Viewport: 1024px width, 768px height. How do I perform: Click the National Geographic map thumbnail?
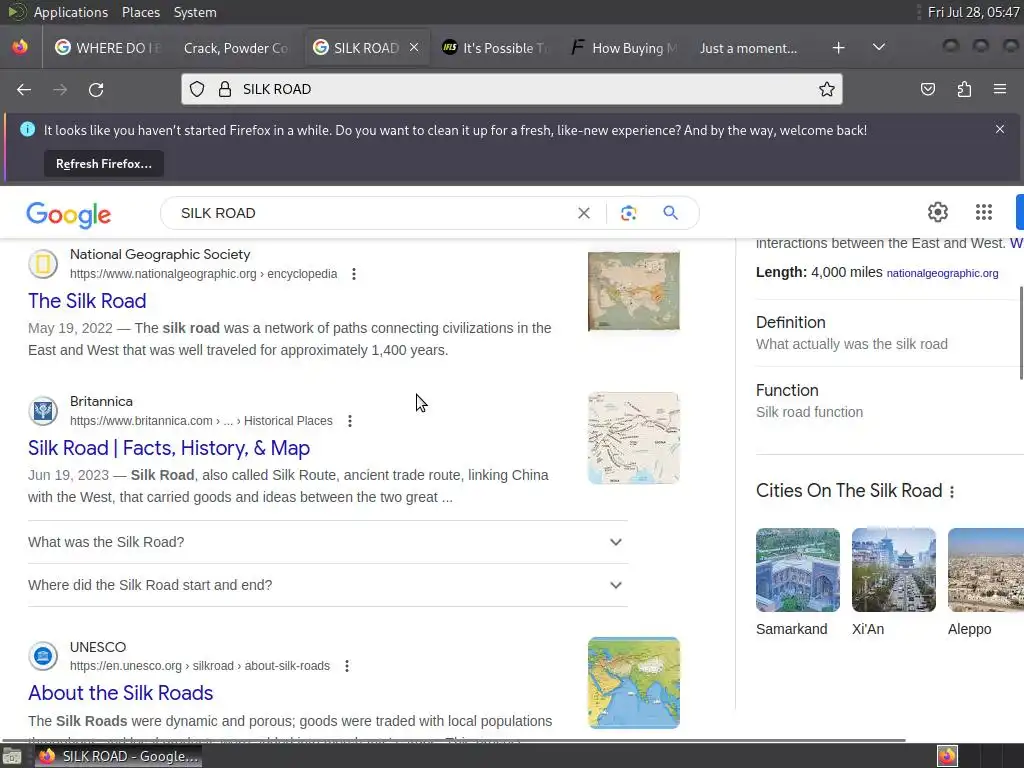coord(633,291)
